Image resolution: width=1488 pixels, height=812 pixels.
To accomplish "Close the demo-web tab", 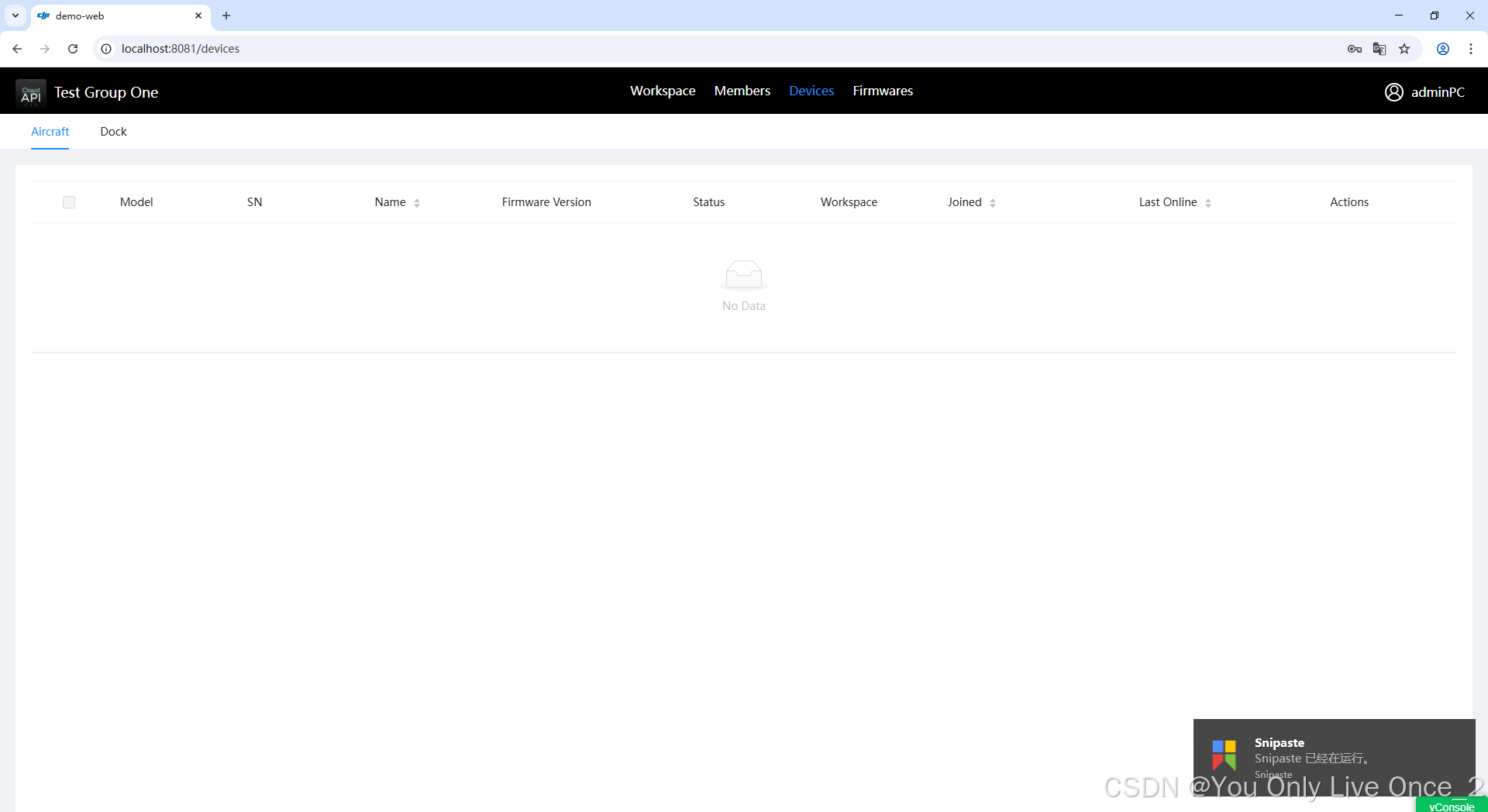I will 198,15.
